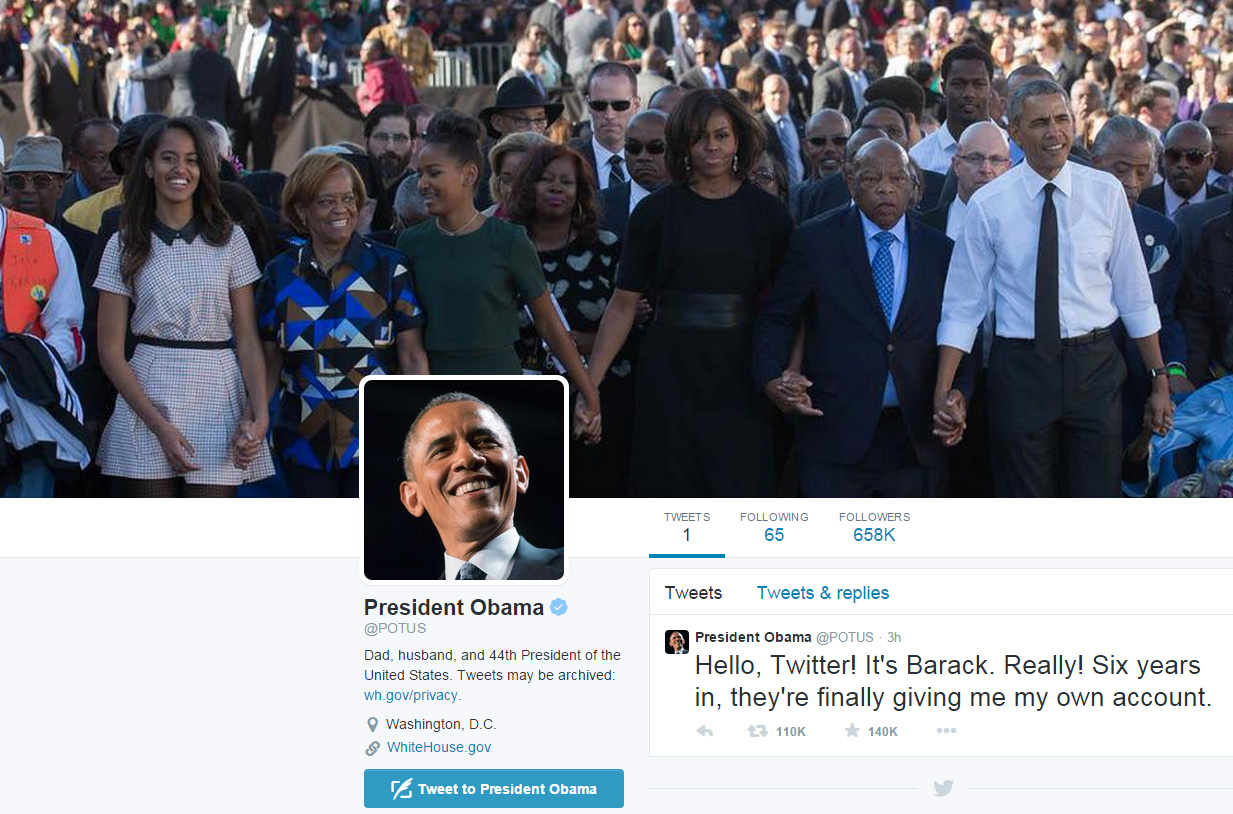The width and height of the screenshot is (1233, 814).
Task: Open the Following 65 count
Action: coord(774,527)
